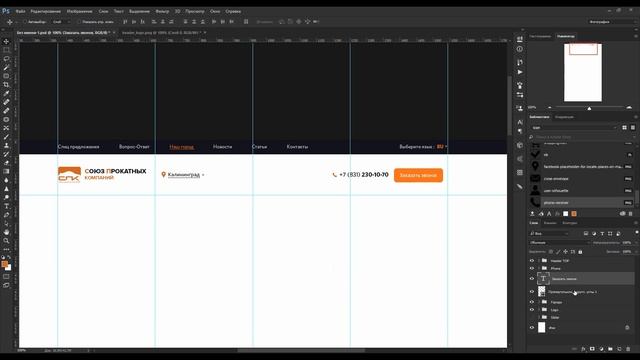Select the Eraser tool
The width and height of the screenshot is (640, 360).
(x=6, y=162)
